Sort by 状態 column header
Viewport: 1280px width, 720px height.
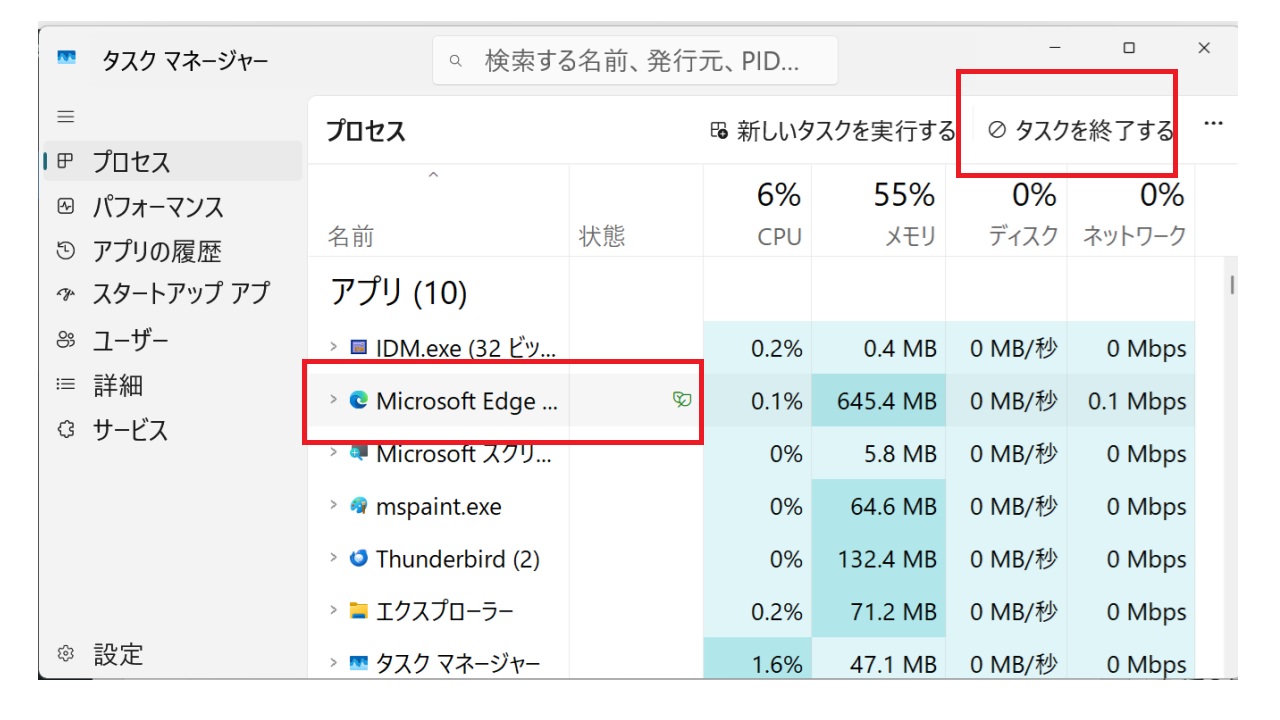point(636,211)
